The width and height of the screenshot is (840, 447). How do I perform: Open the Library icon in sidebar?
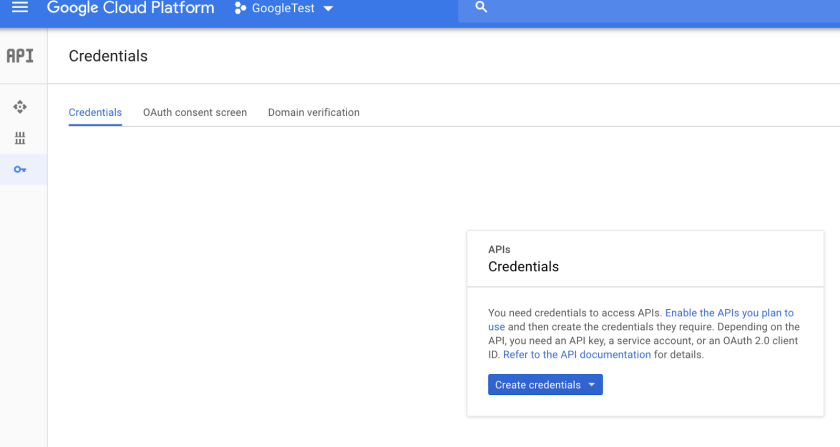coord(20,138)
